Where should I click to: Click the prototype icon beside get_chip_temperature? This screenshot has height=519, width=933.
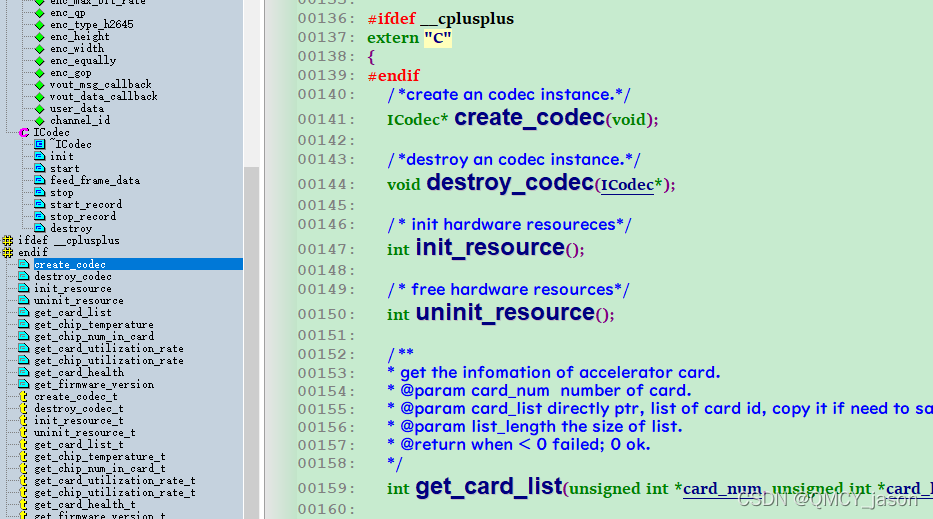[24, 324]
